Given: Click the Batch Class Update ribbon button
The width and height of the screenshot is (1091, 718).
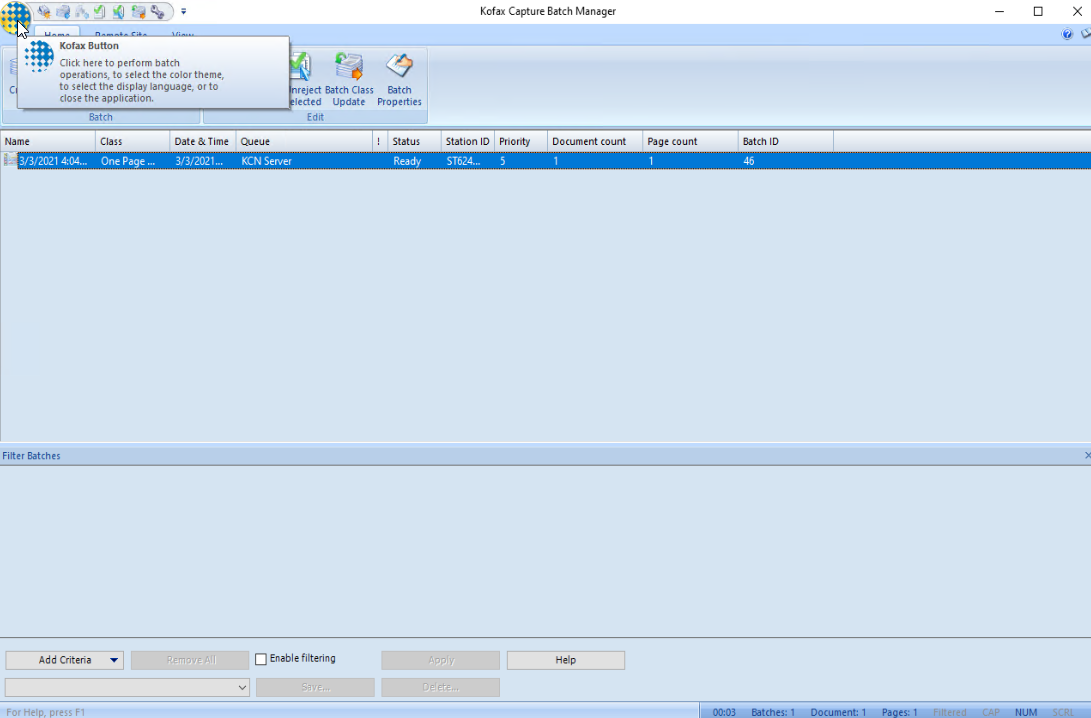Looking at the screenshot, I should tap(349, 80).
